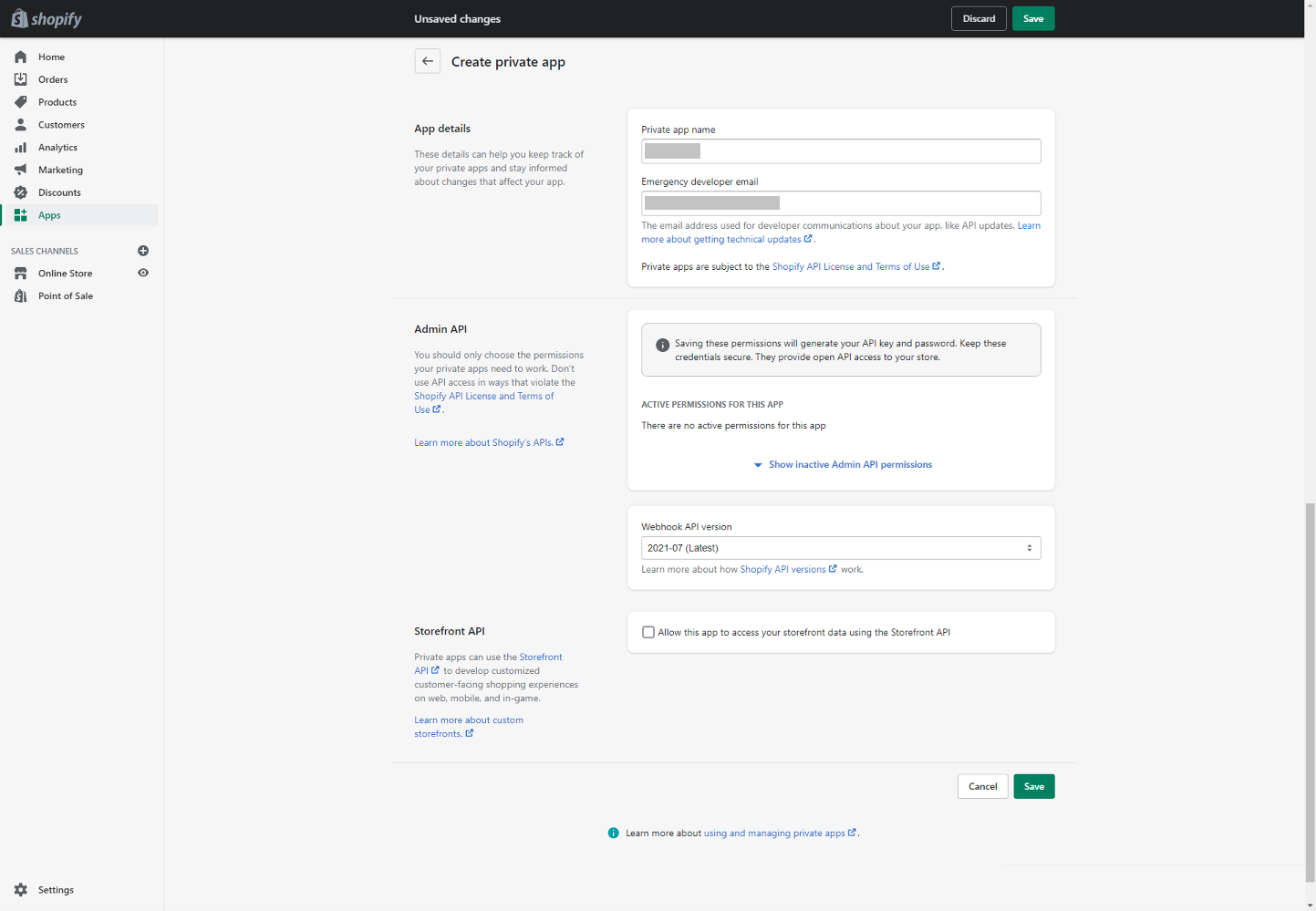View Online Store using the eye icon

(x=143, y=273)
